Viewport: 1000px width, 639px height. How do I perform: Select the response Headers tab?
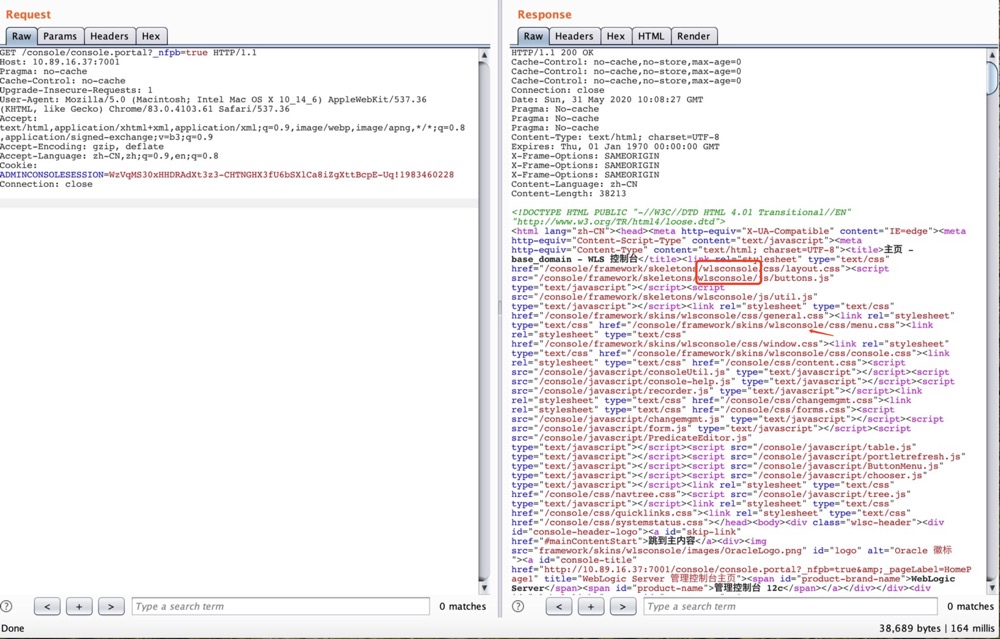click(573, 36)
